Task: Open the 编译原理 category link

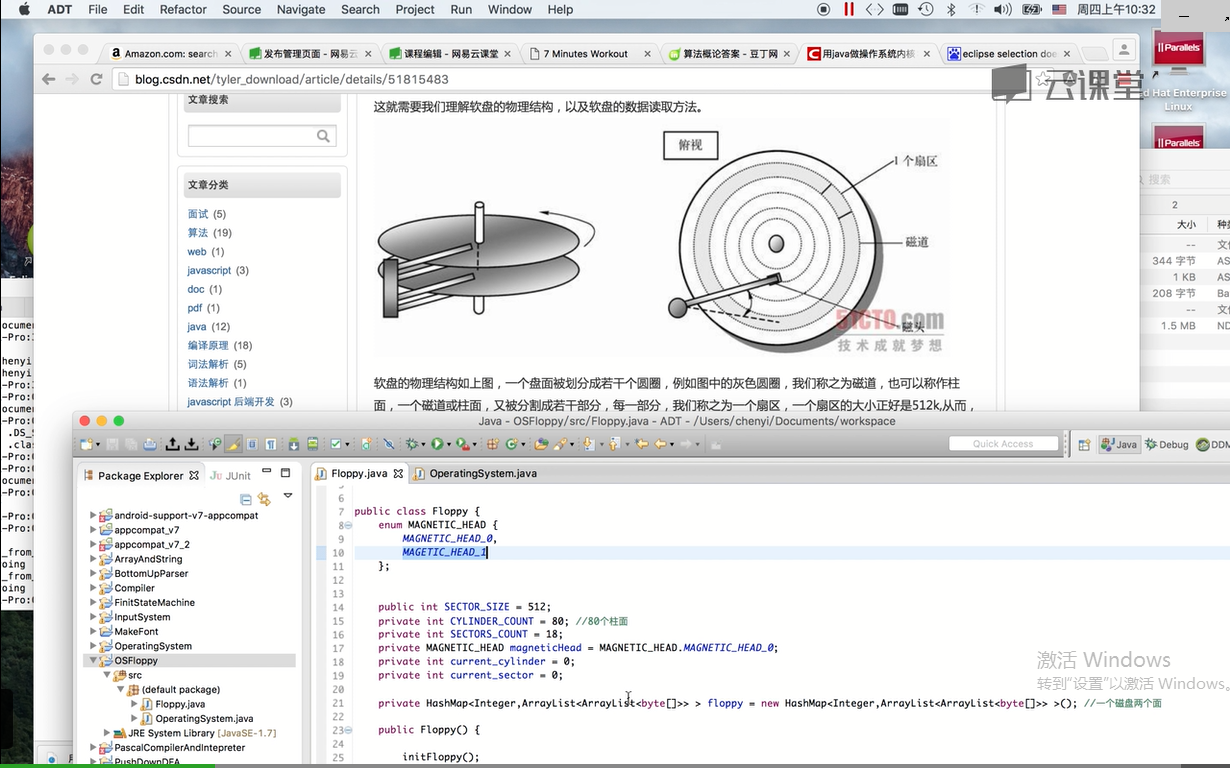Action: (207, 345)
